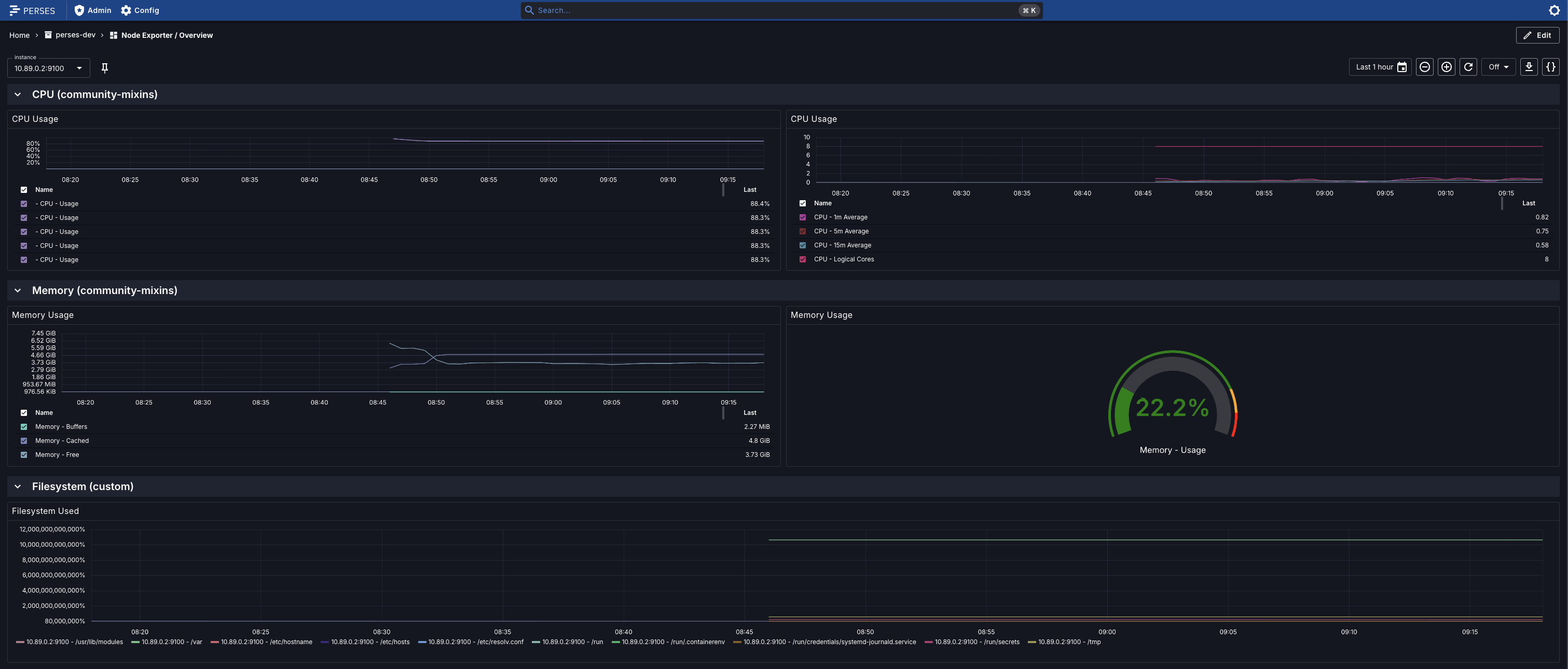Open perses-dev project breadcrumb
This screenshot has width=1568, height=669.
coord(70,35)
